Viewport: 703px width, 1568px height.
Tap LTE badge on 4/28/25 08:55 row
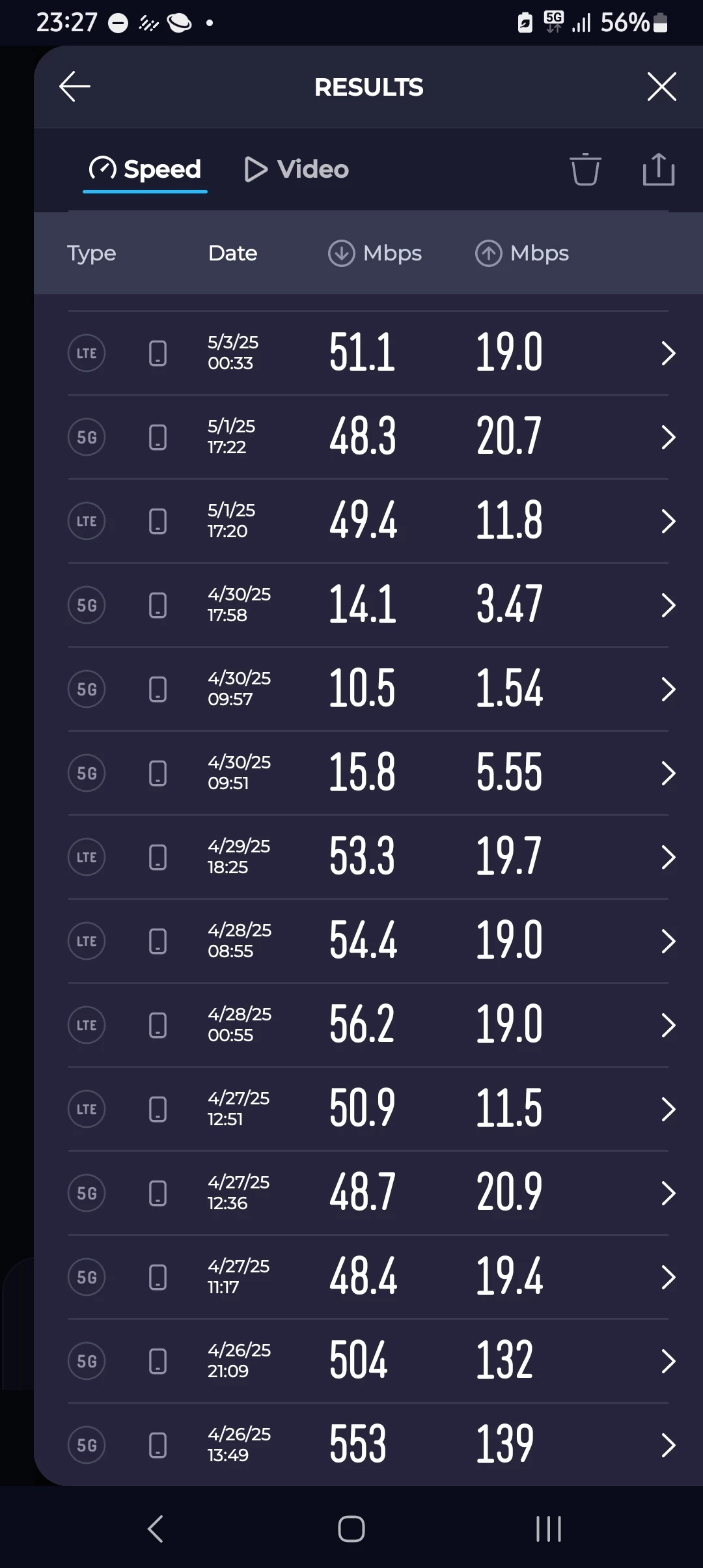[87, 941]
